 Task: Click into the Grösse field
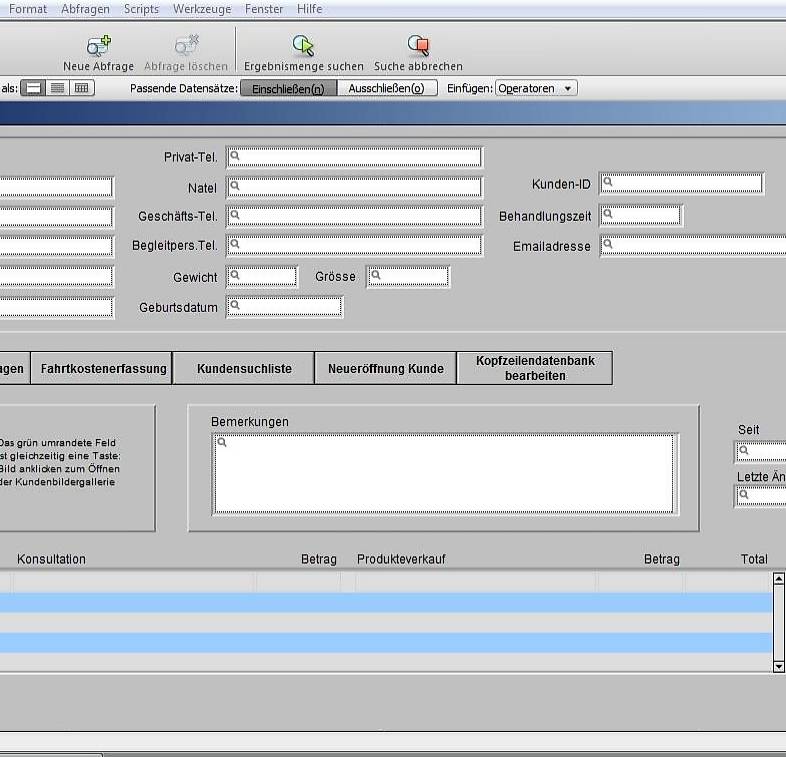tap(408, 277)
